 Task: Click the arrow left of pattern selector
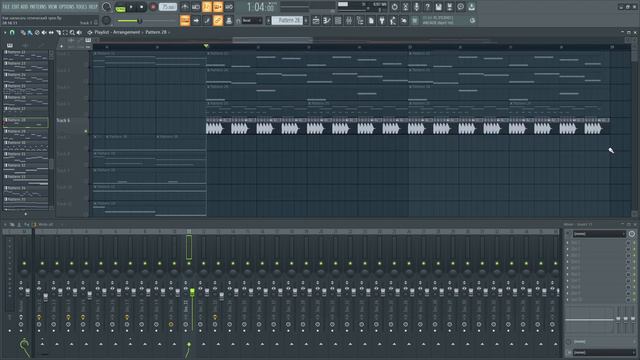click(x=269, y=20)
